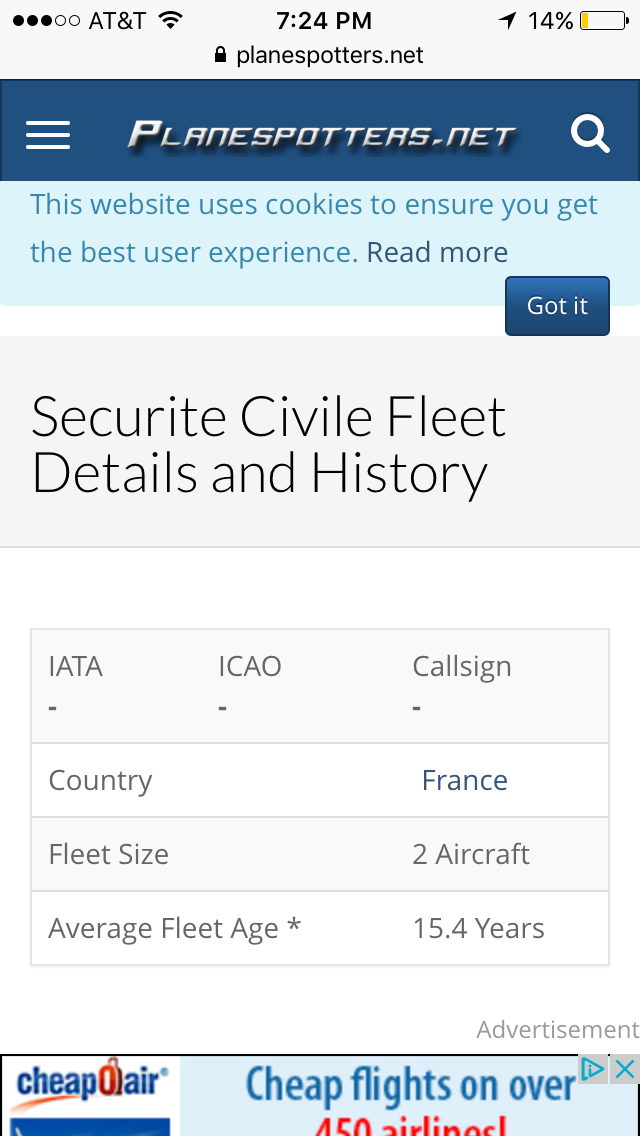
Task: Tap the Securite Civile Fleet heading
Action: coord(268,445)
